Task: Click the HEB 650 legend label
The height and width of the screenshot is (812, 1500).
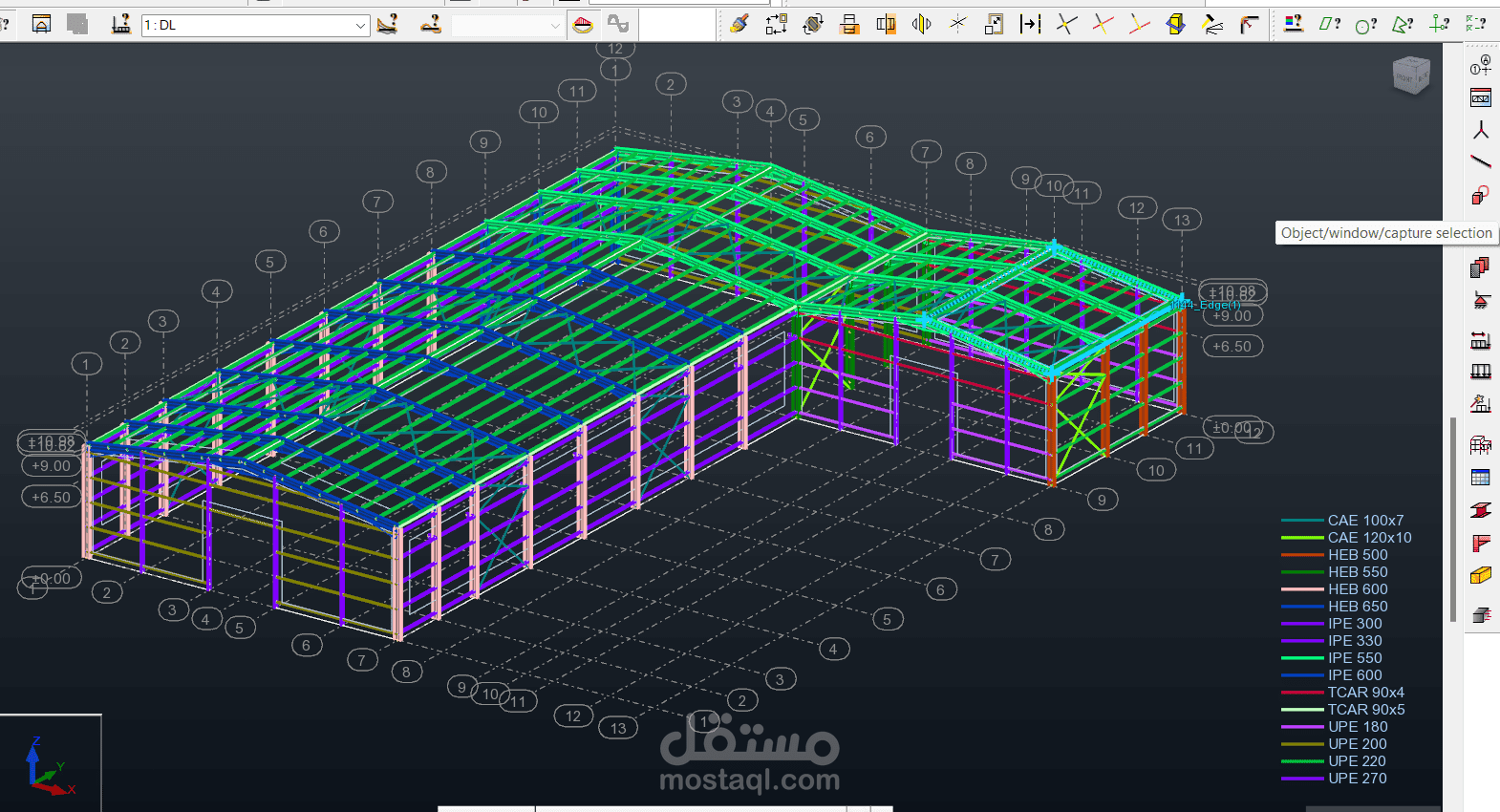Action: [x=1358, y=607]
